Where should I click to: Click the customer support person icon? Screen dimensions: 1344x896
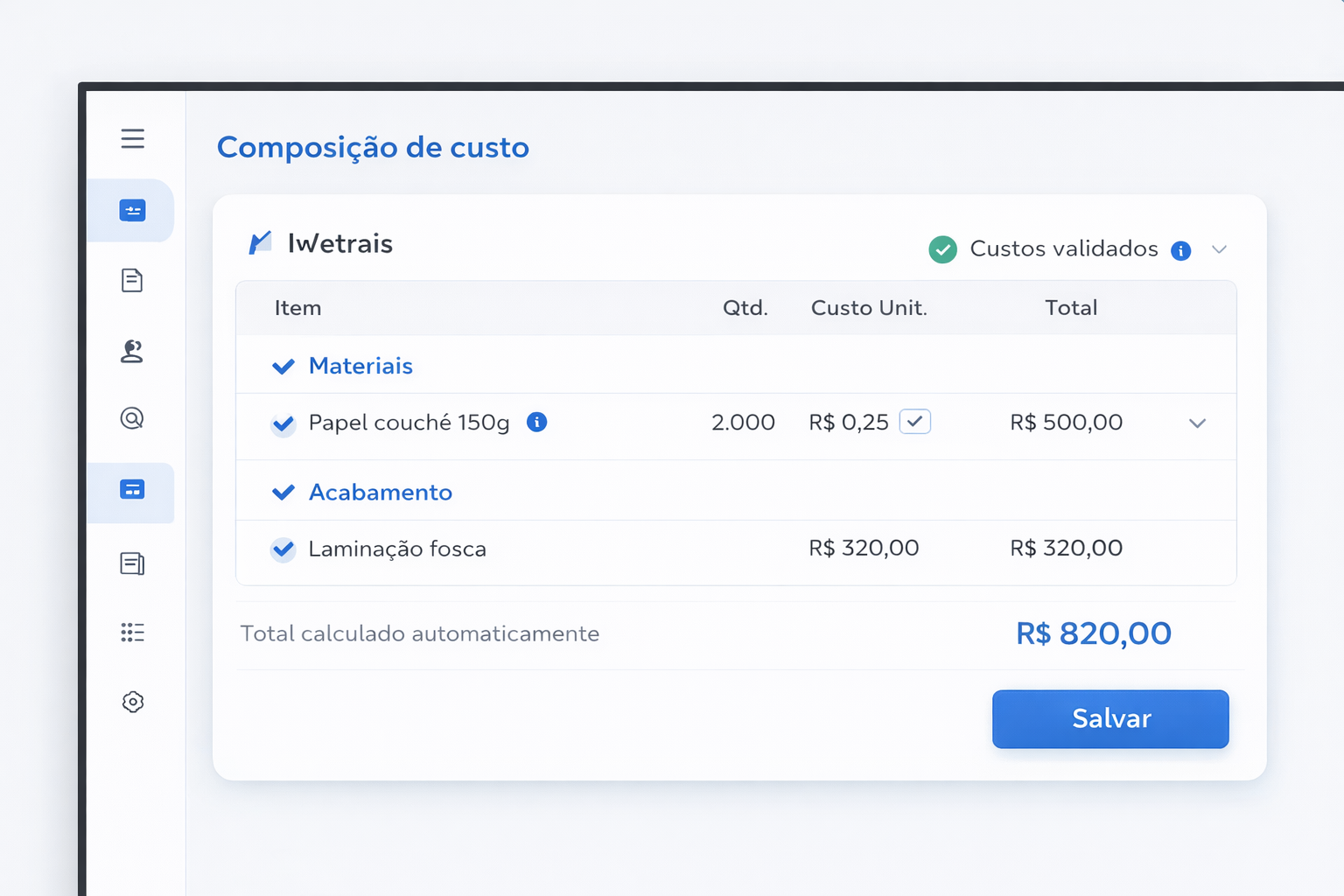click(x=132, y=351)
